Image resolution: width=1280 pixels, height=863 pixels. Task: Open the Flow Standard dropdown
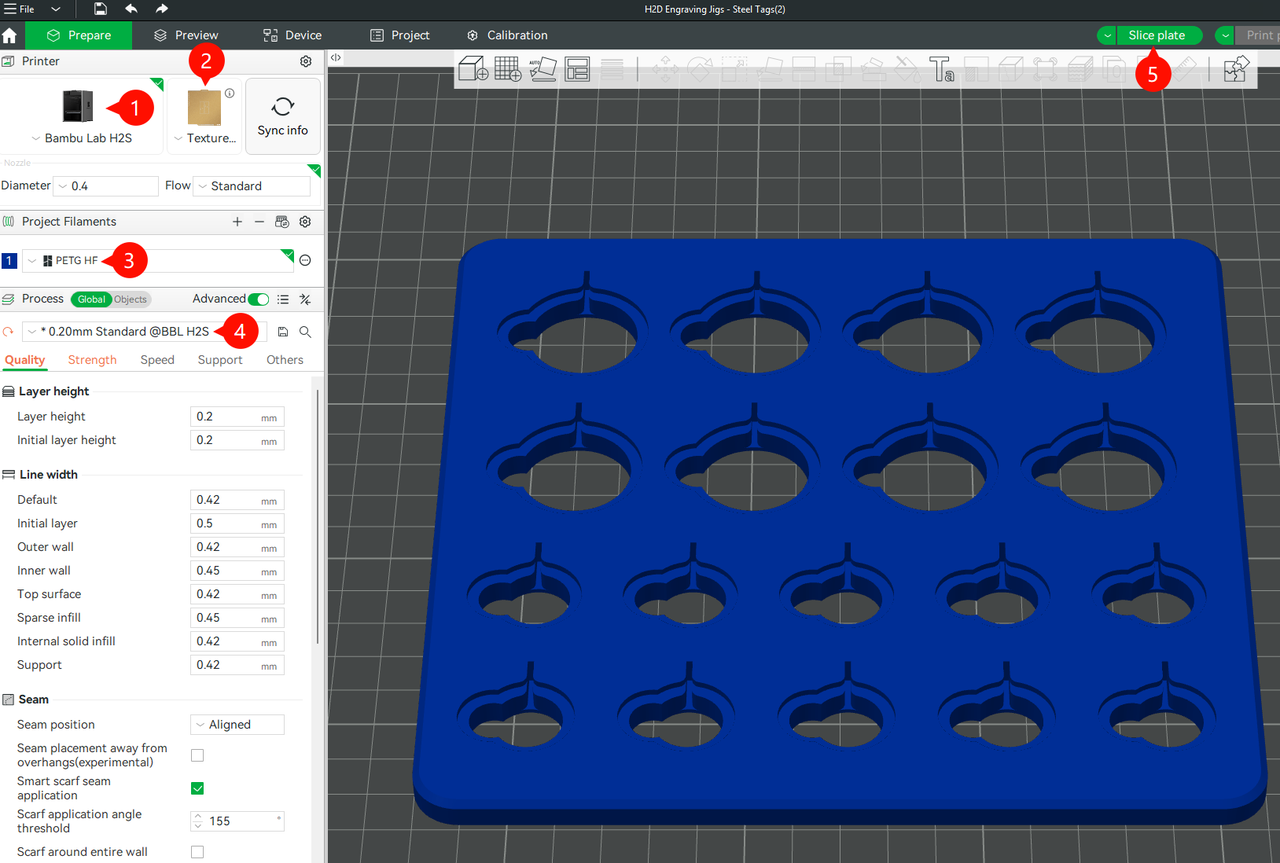coord(252,186)
